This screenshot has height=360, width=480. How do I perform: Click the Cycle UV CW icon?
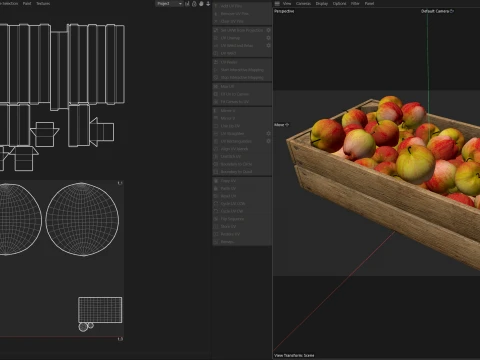(216, 211)
